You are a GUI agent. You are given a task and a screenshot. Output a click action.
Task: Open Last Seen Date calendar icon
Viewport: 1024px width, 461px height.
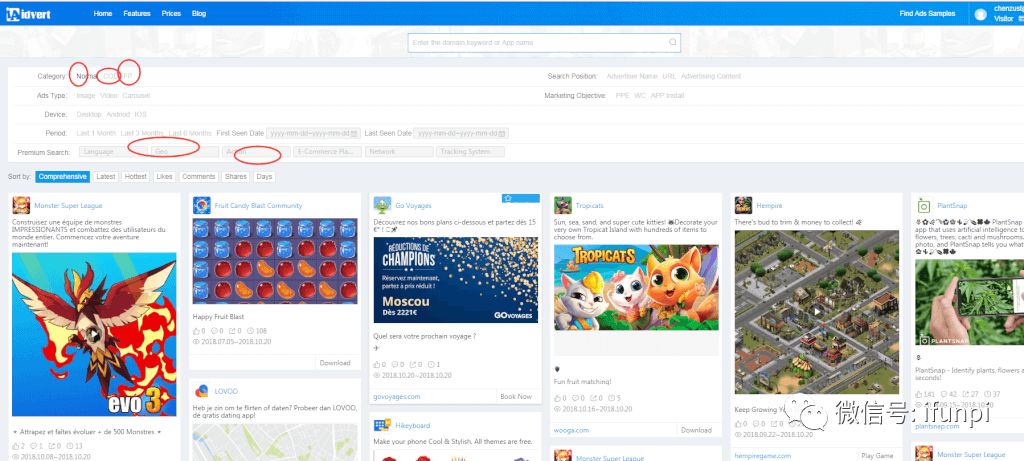click(x=502, y=133)
